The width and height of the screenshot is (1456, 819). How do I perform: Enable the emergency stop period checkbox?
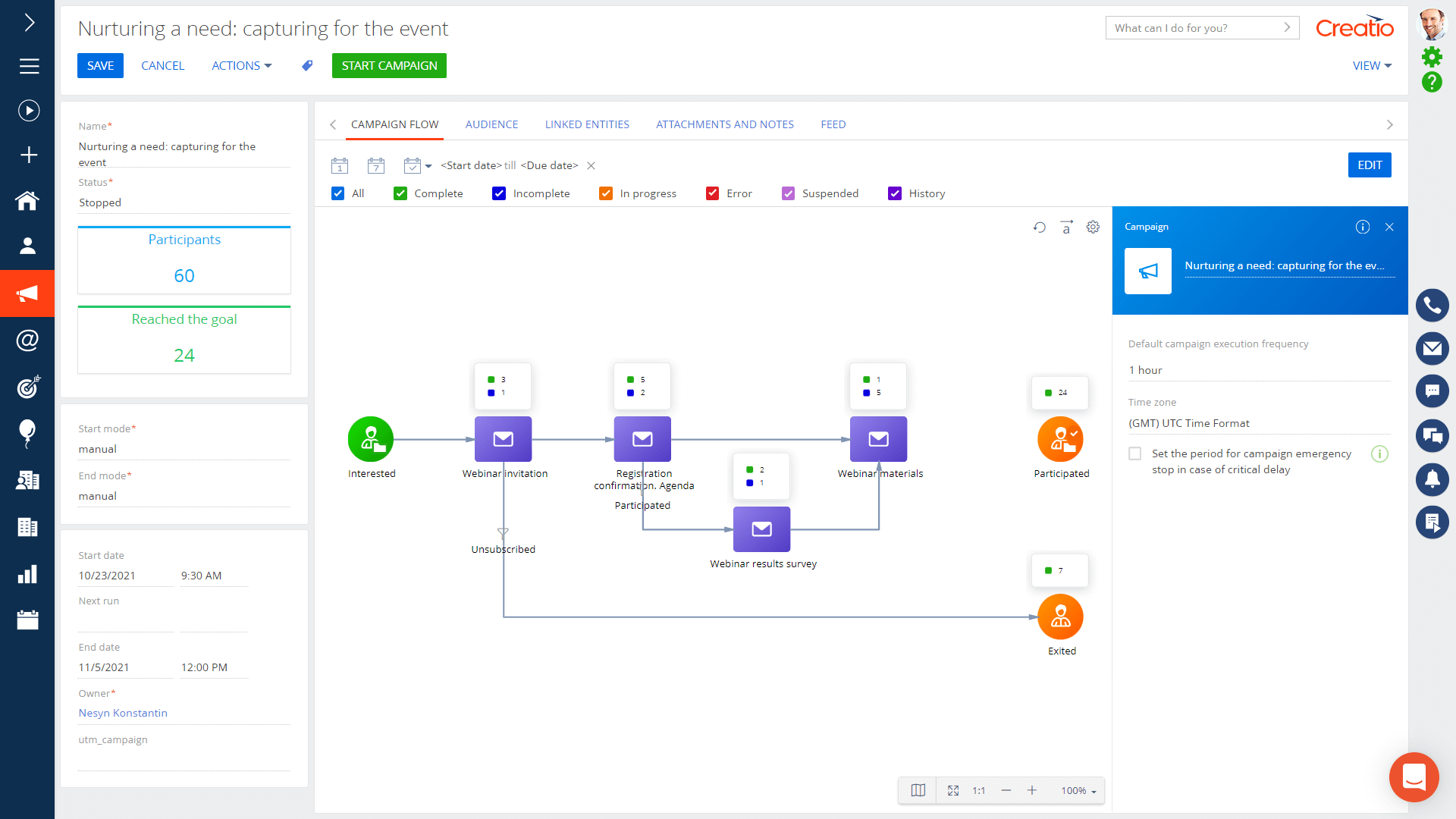coord(1135,453)
